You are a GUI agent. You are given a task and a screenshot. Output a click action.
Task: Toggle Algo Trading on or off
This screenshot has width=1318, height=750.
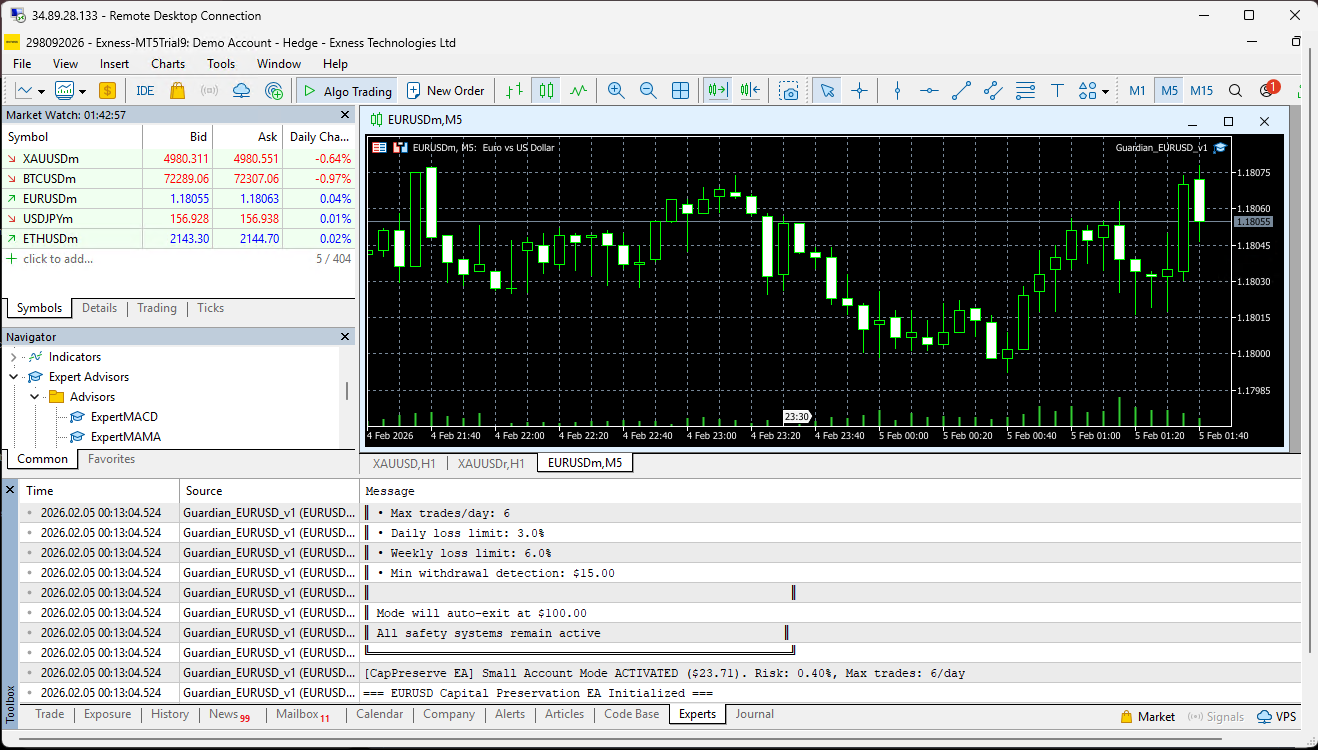point(348,90)
